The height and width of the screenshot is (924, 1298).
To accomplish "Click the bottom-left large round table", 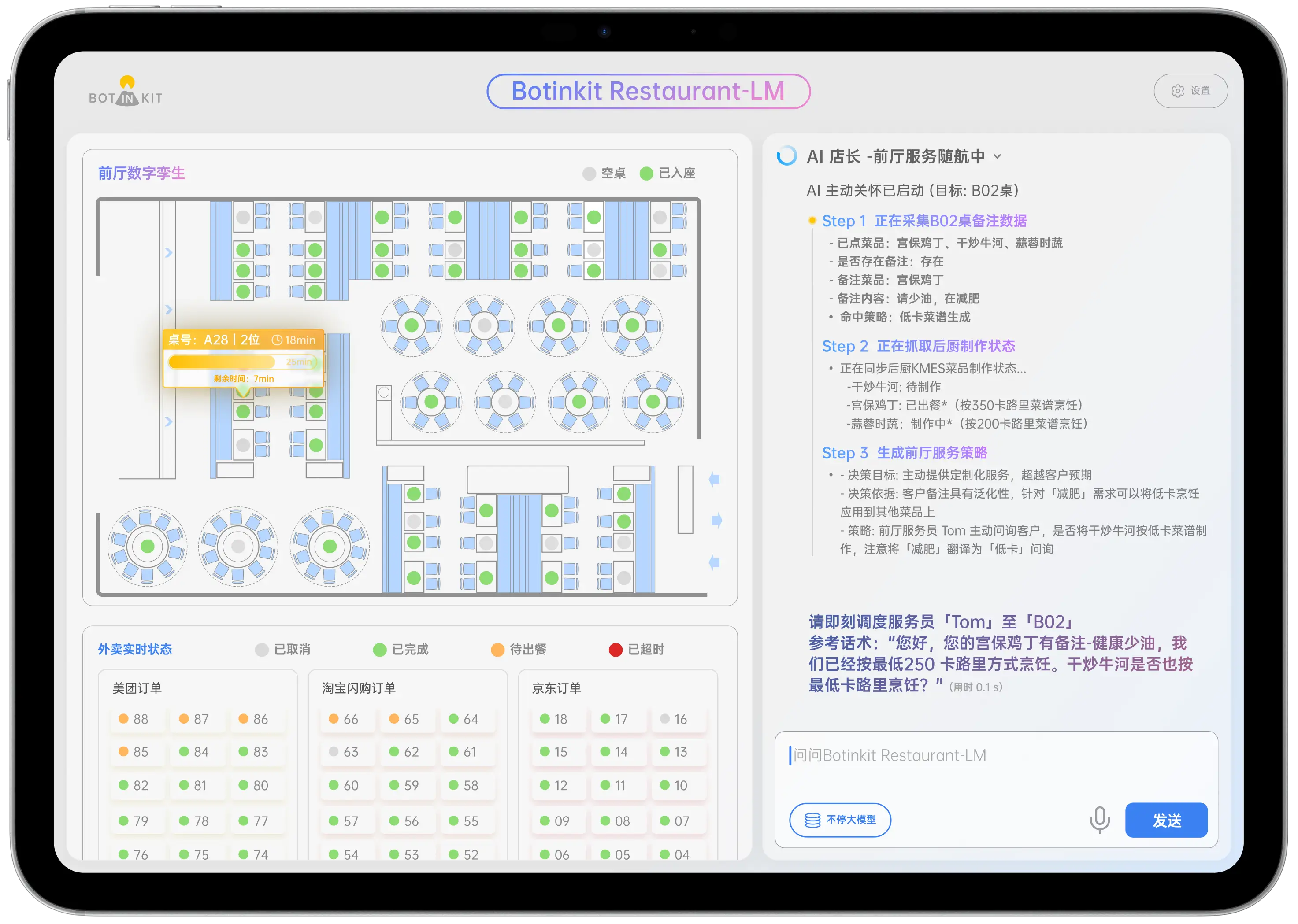I will pos(148,547).
